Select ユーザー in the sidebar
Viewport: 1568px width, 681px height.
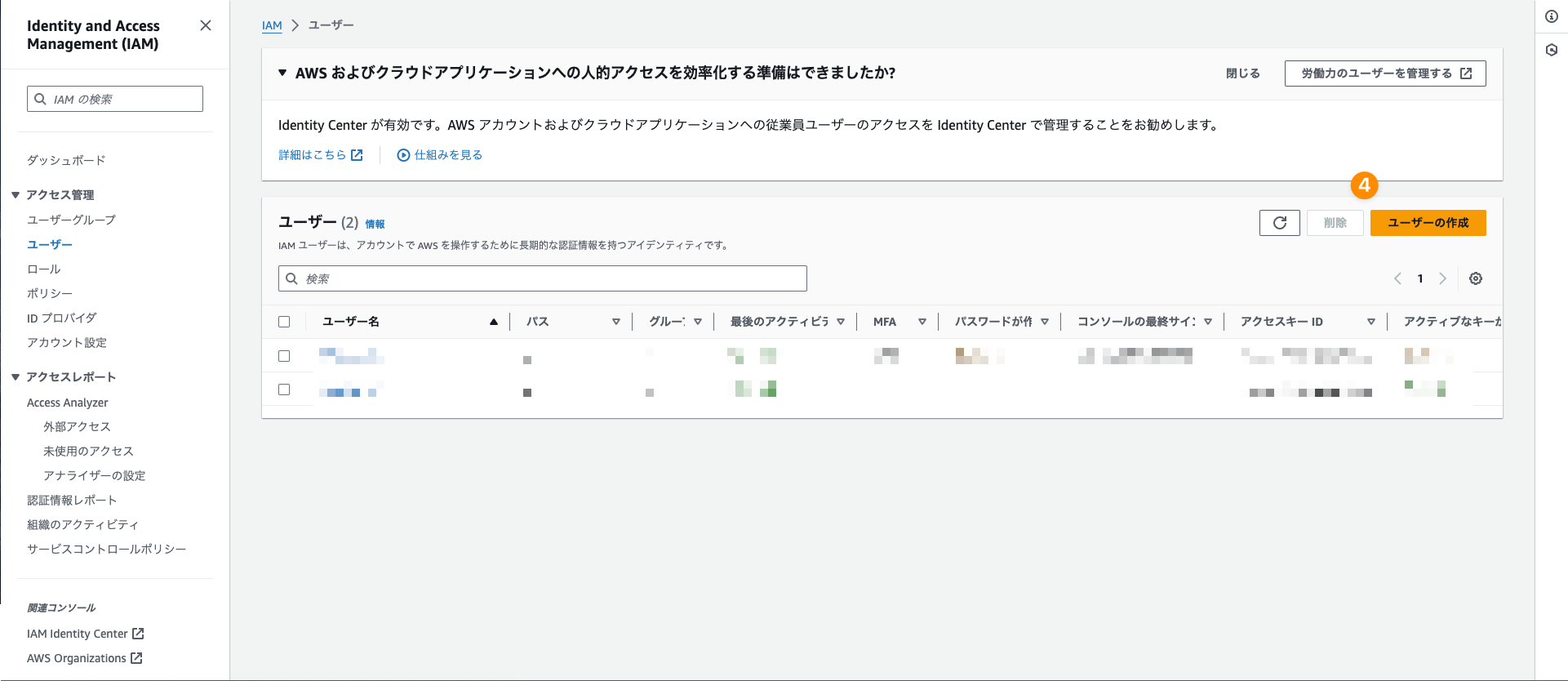pyautogui.click(x=50, y=244)
